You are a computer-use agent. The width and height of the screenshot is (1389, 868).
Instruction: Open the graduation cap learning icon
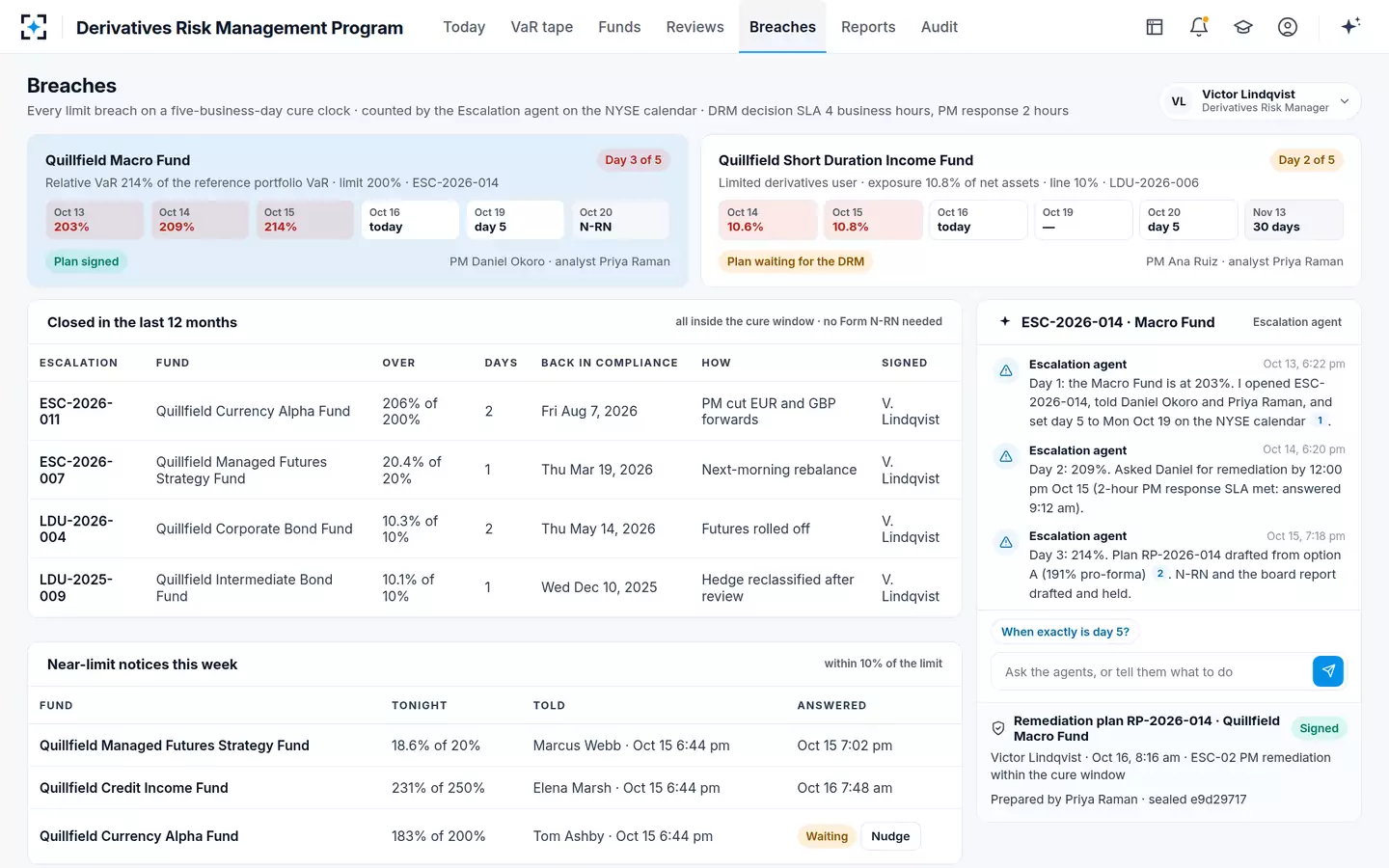point(1243,27)
